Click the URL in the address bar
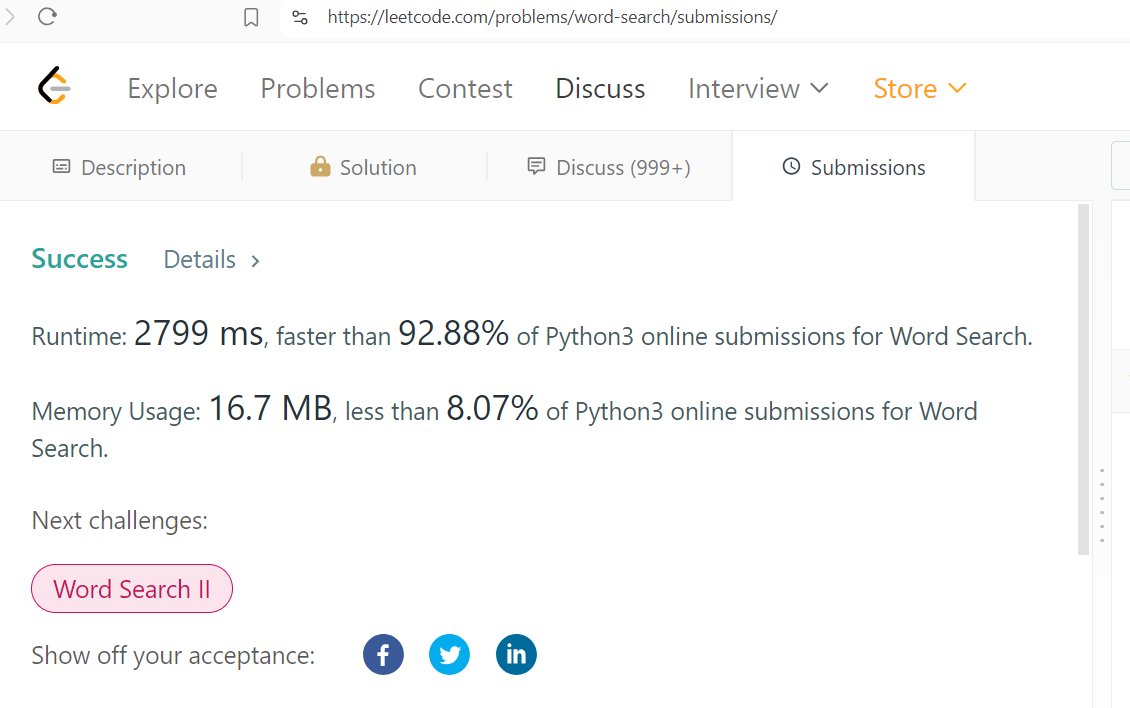Viewport: 1130px width, 708px height. (x=552, y=17)
